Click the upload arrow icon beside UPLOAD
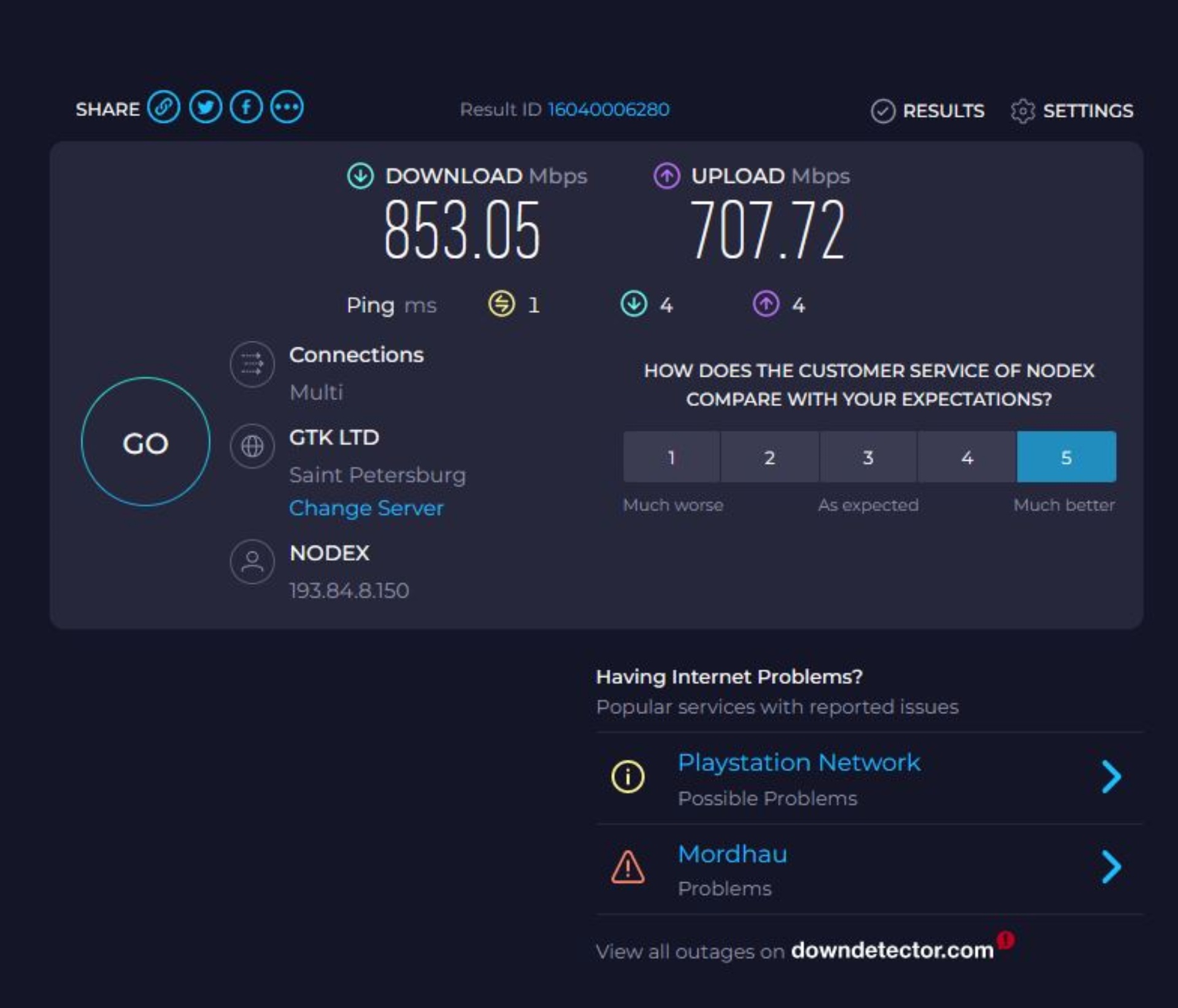This screenshot has height=1008, width=1178. [x=667, y=176]
